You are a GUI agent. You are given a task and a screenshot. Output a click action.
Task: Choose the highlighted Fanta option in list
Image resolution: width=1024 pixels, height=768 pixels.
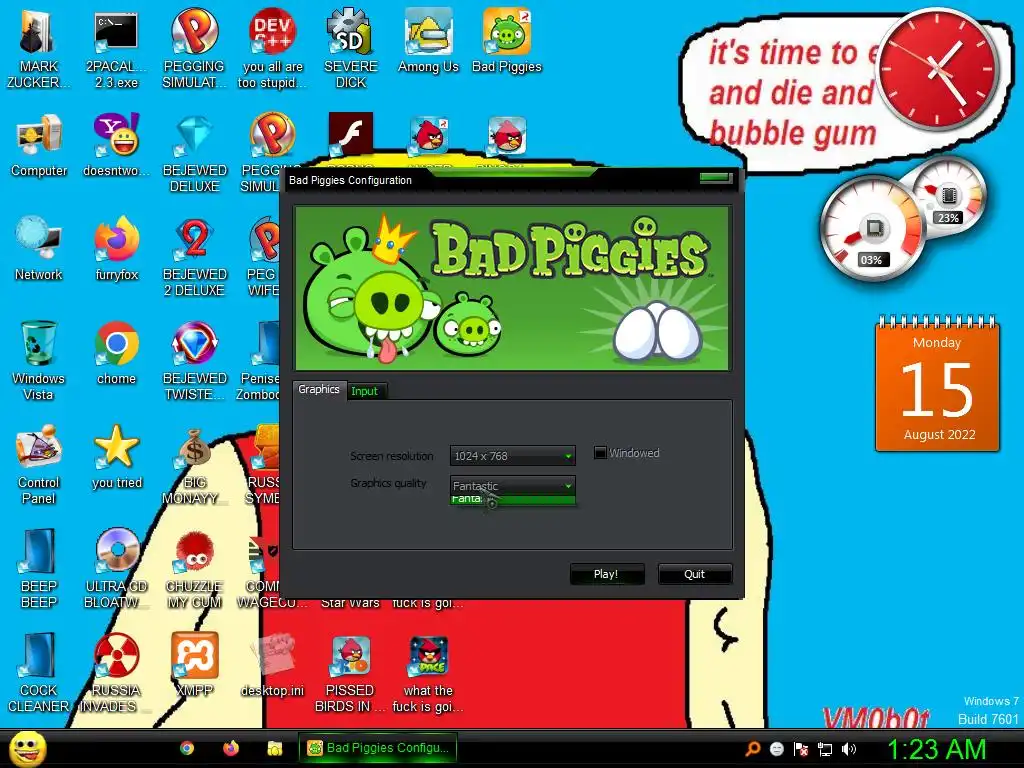click(x=513, y=500)
